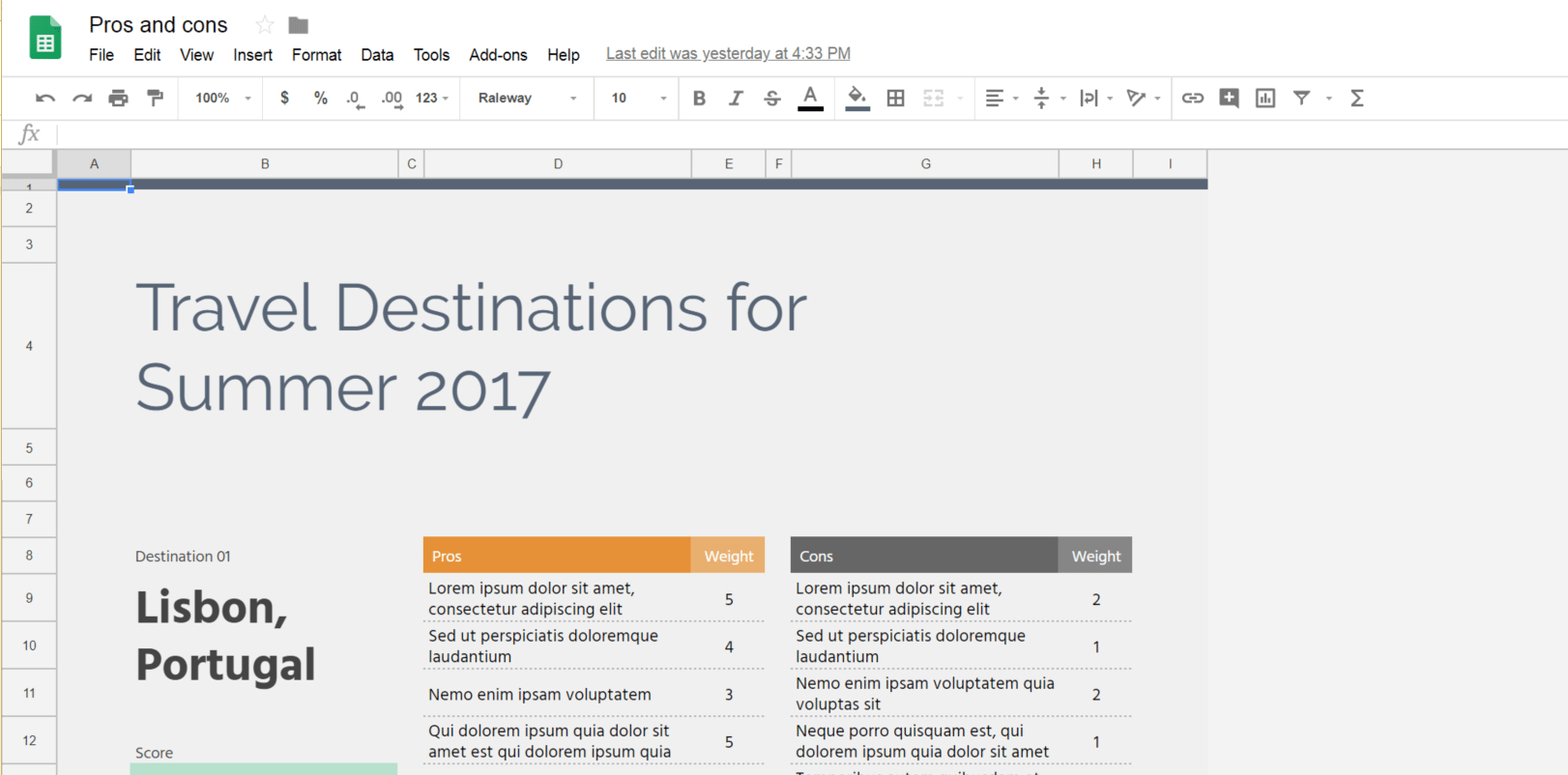Image resolution: width=1568 pixels, height=775 pixels.
Task: Click the Undo arrow icon
Action: (44, 98)
